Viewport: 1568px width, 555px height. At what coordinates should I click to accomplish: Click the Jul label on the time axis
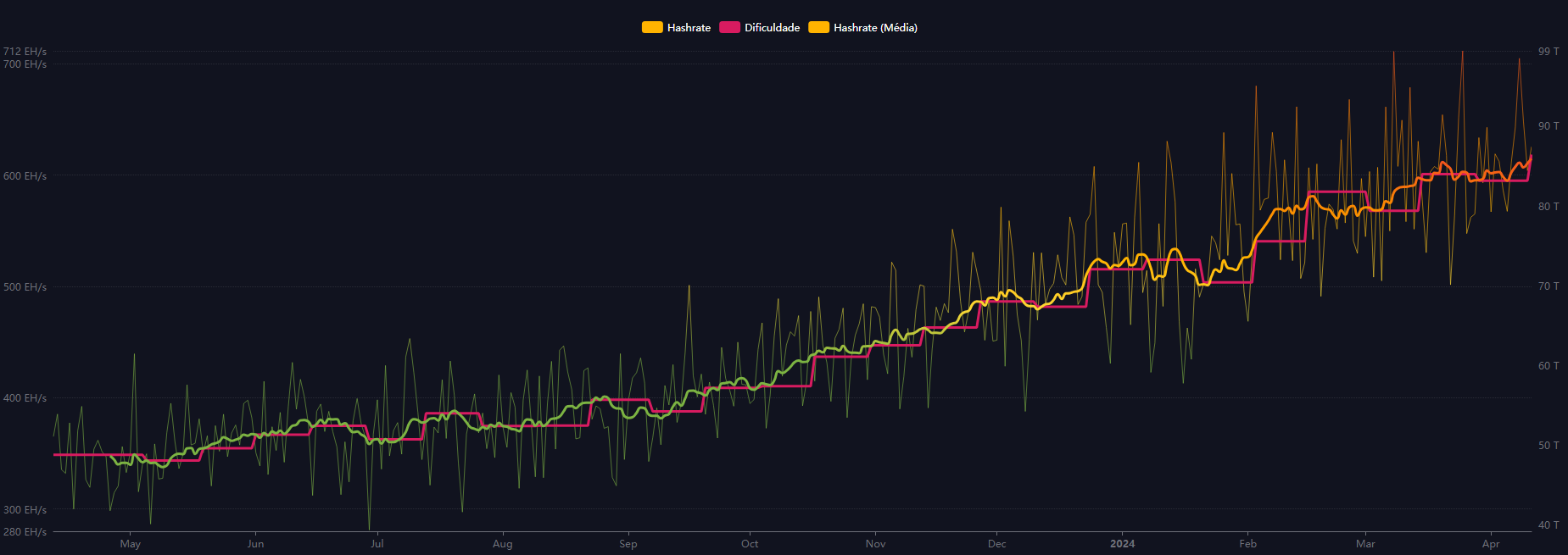(377, 544)
